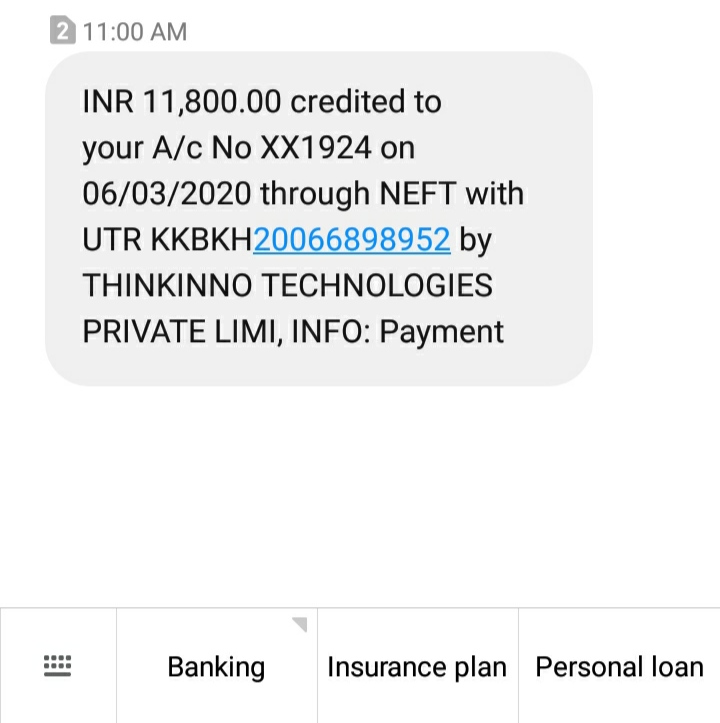Tap the INFO: Payment text
The width and height of the screenshot is (720, 723).
398,332
